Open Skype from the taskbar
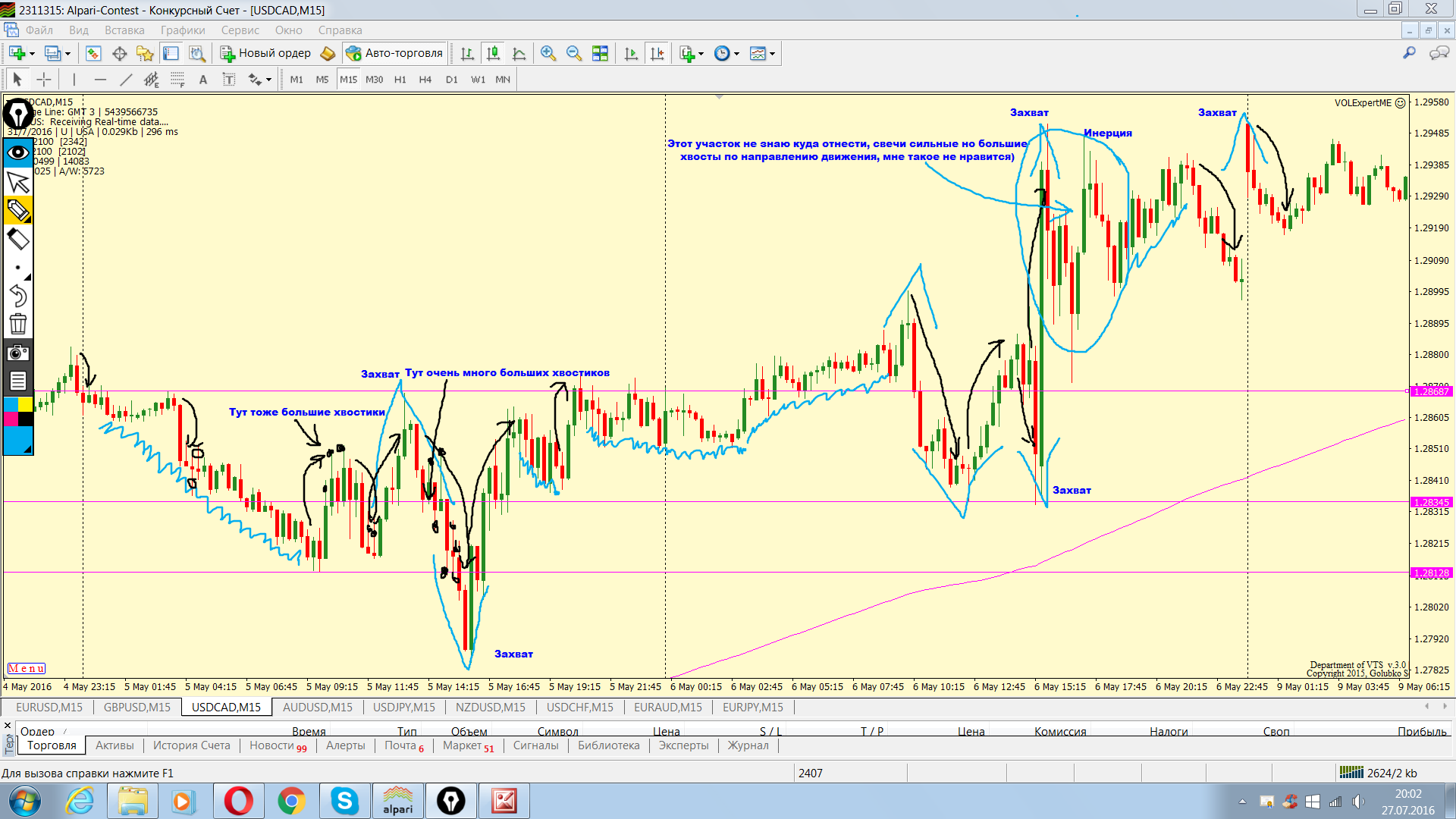Viewport: 1456px width, 819px height. 344,801
